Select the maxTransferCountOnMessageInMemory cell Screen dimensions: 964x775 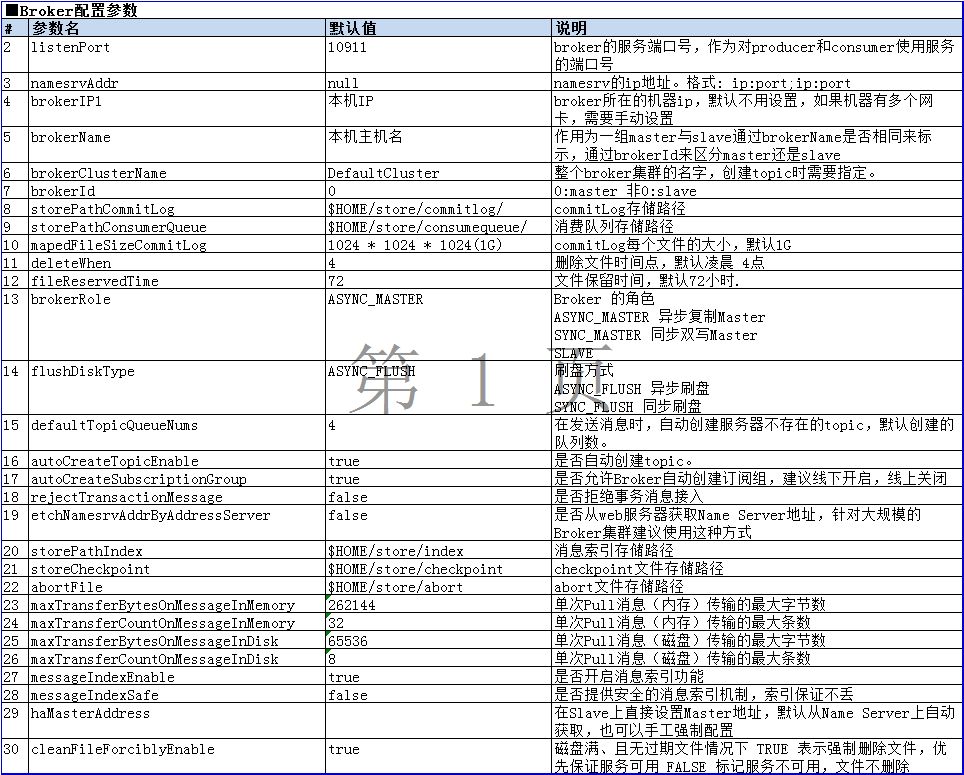click(177, 622)
